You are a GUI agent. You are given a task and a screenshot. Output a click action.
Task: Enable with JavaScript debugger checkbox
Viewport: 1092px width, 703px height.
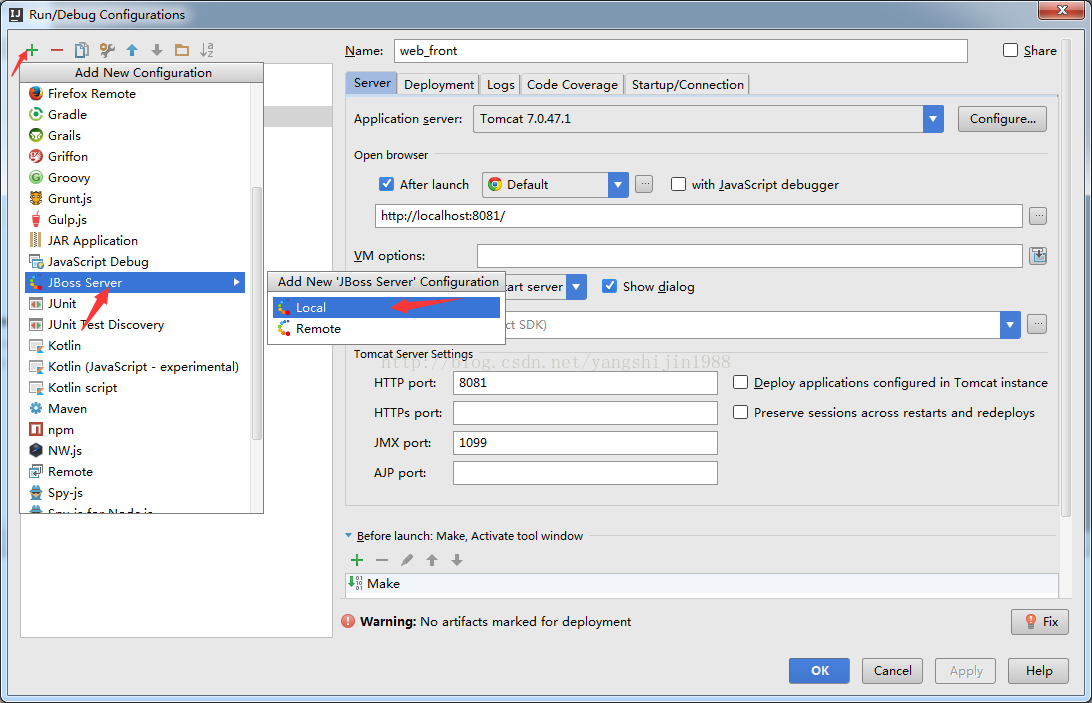click(678, 184)
